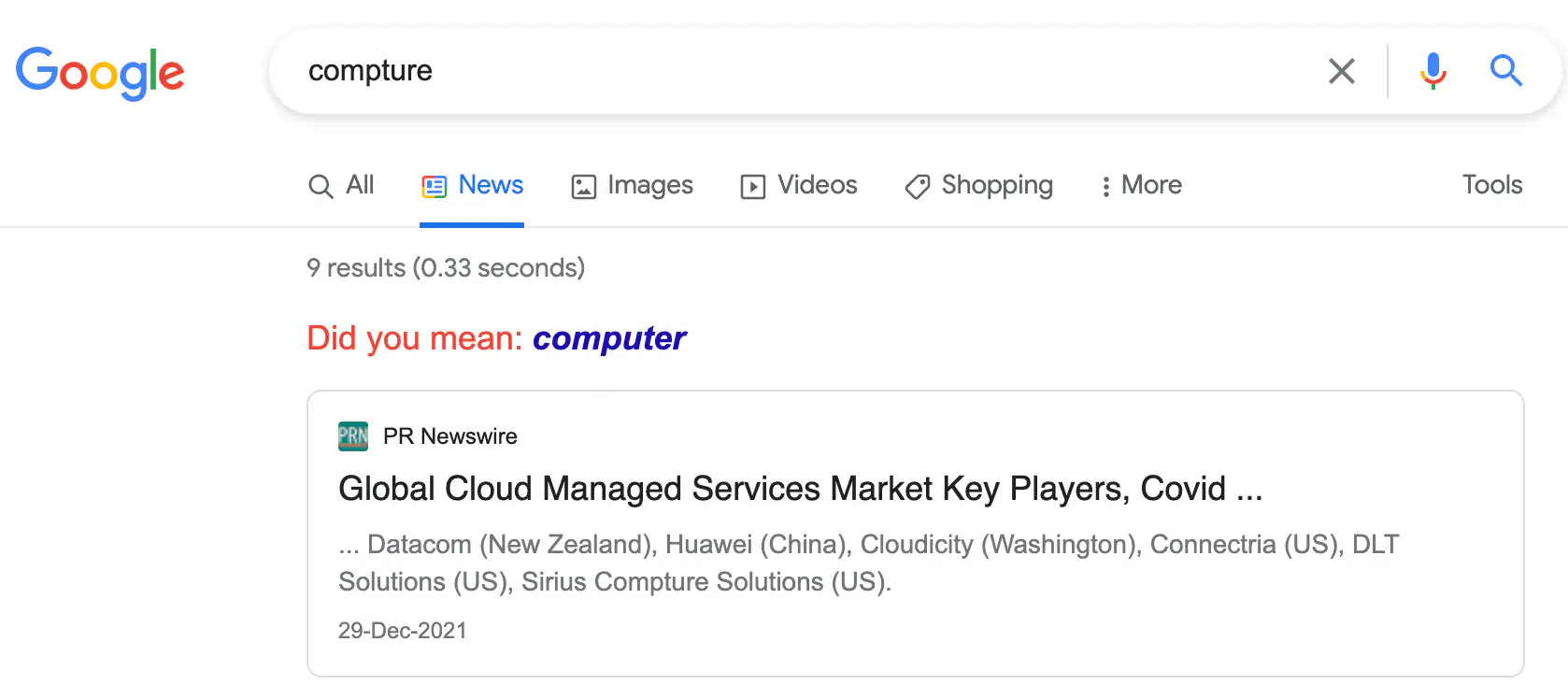Viewport: 1568px width, 699px height.
Task: Click the News tab newspaper icon
Action: (435, 187)
